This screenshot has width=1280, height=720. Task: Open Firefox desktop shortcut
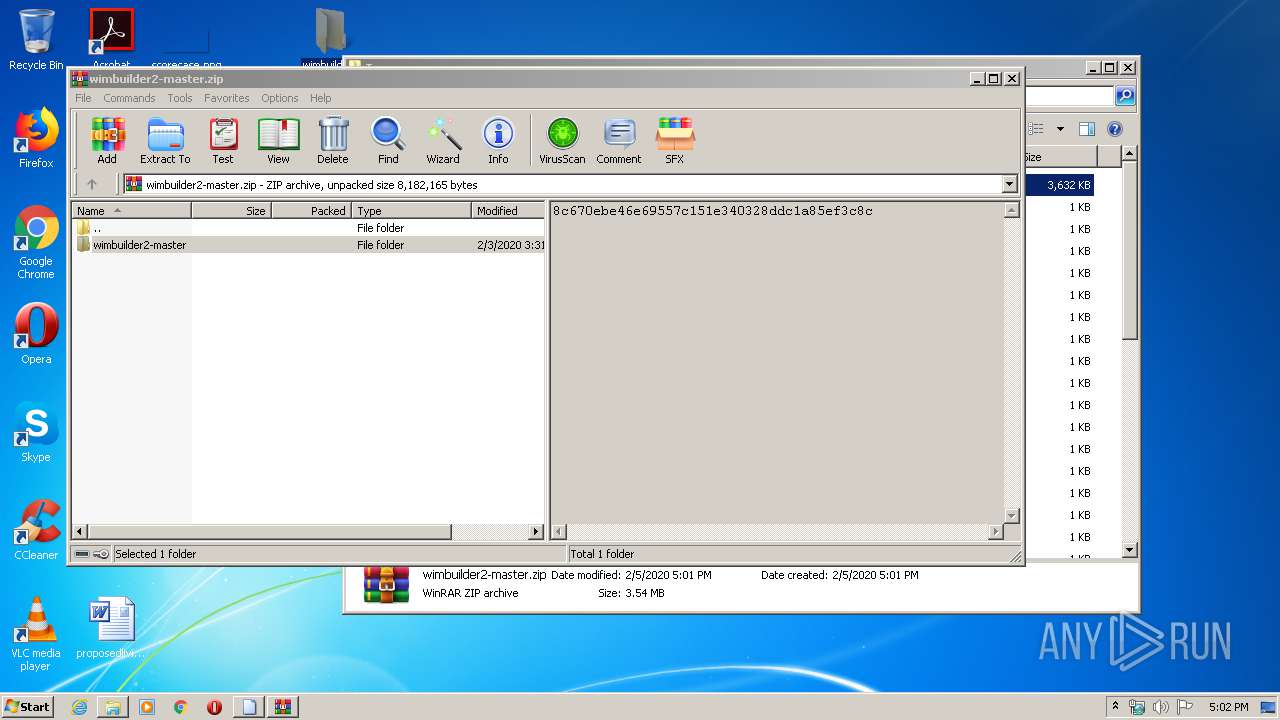coord(36,139)
